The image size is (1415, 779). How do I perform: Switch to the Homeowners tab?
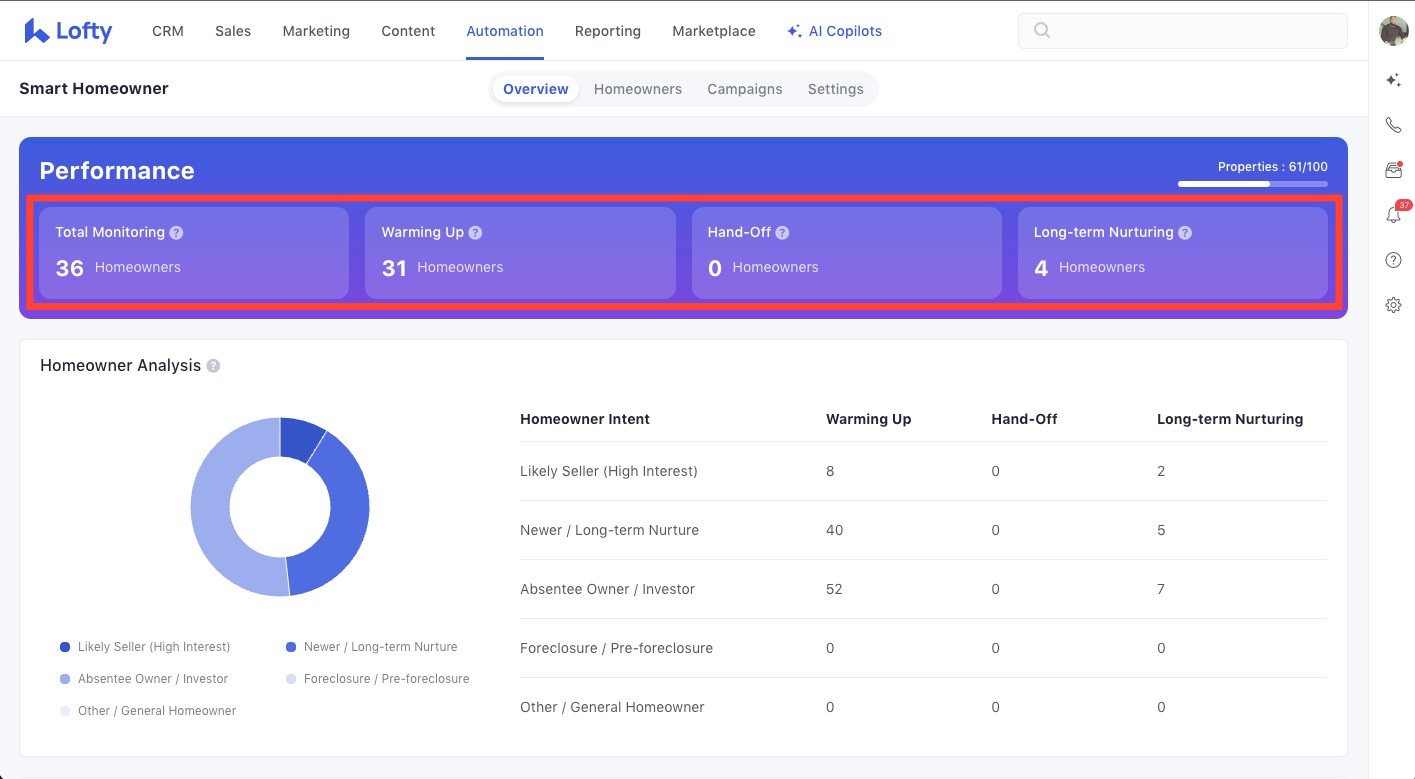[637, 89]
